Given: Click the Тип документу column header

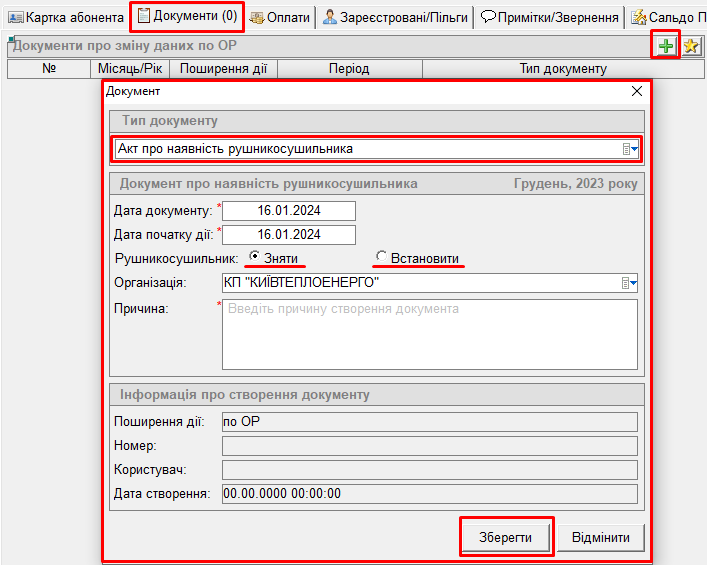Looking at the screenshot, I should pyautogui.click(x=563, y=69).
